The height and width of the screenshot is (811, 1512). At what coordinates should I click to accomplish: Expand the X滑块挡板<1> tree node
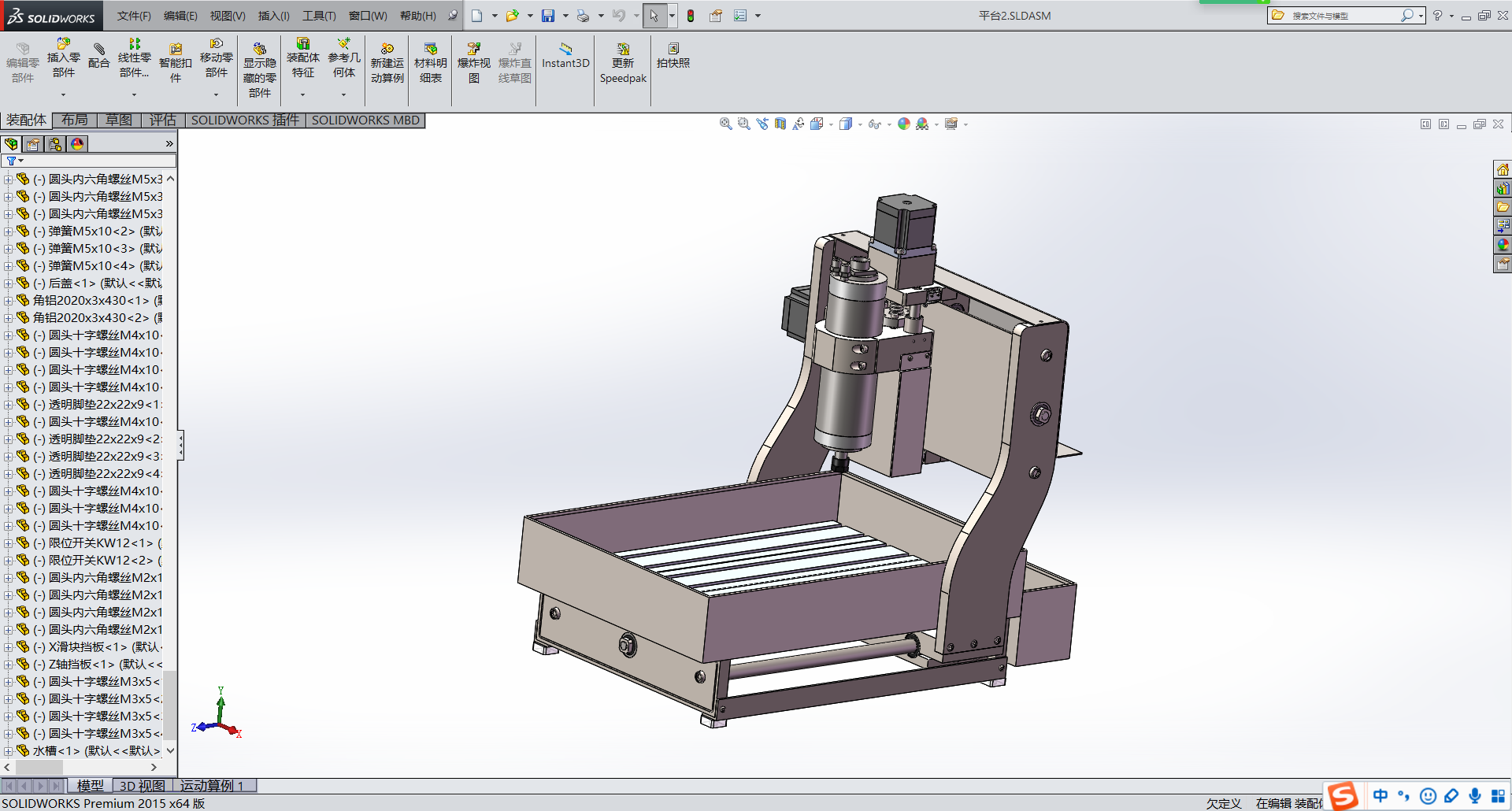coord(8,647)
